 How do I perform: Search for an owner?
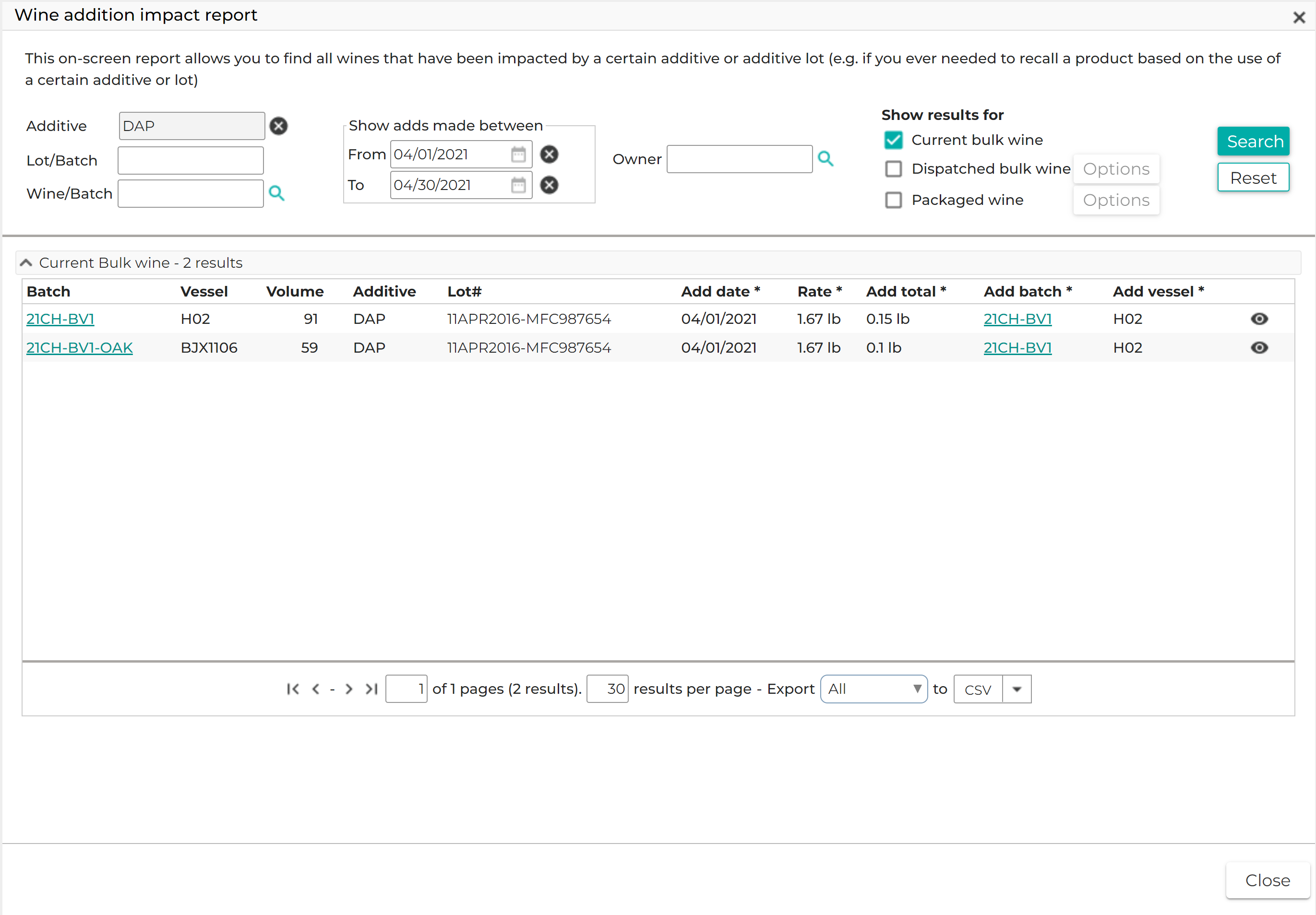[825, 159]
